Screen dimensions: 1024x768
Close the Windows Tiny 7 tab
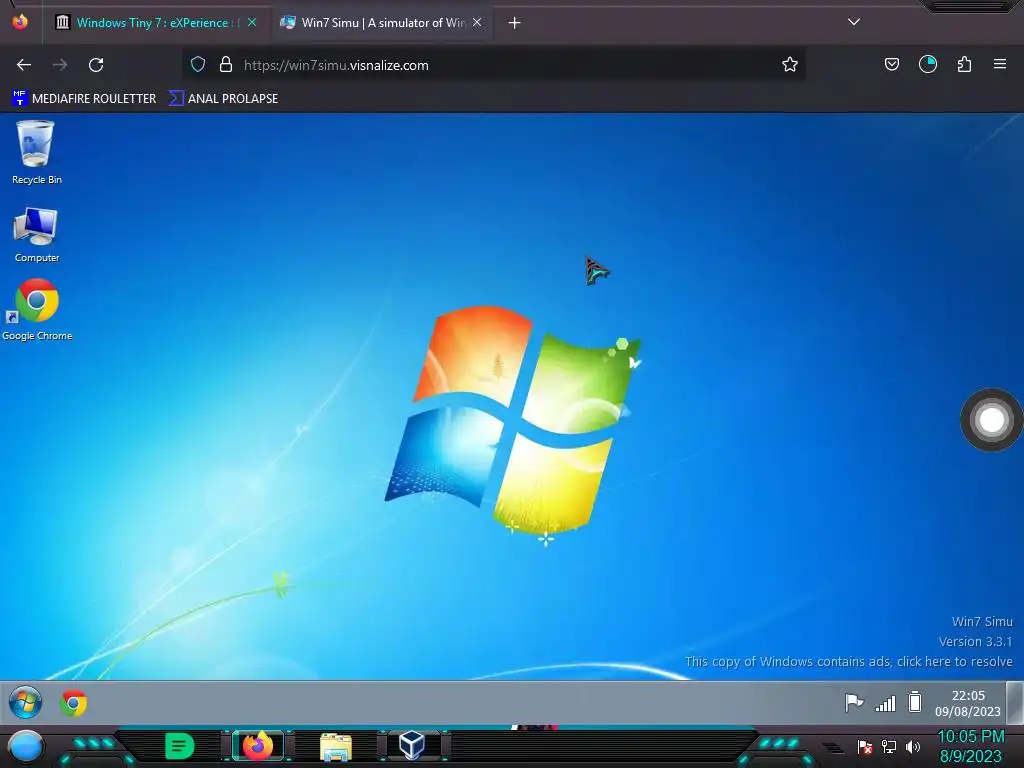[x=252, y=23]
